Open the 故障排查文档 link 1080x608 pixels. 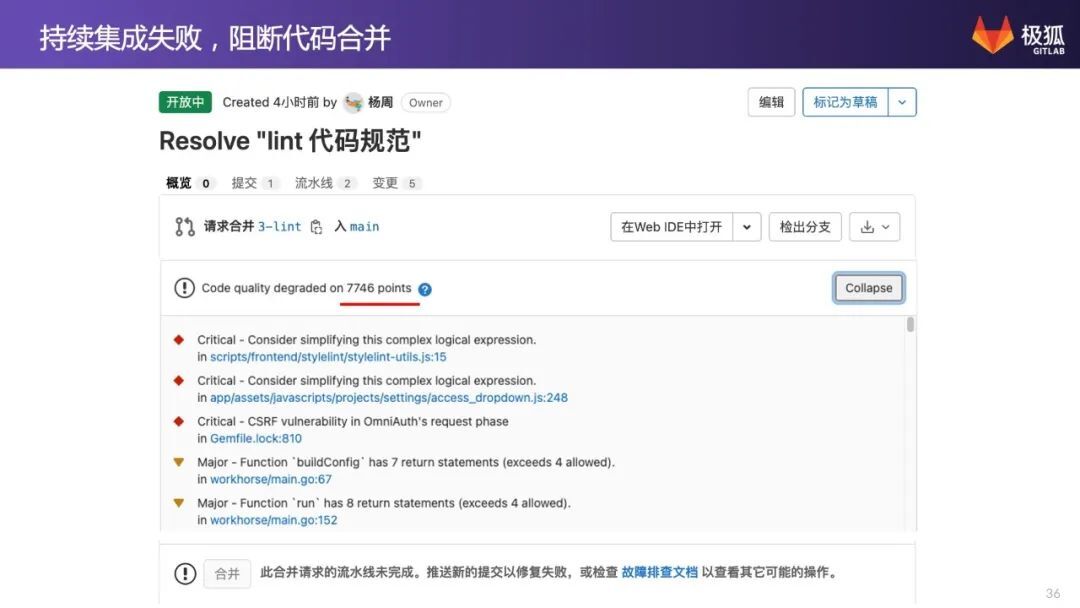(659, 572)
